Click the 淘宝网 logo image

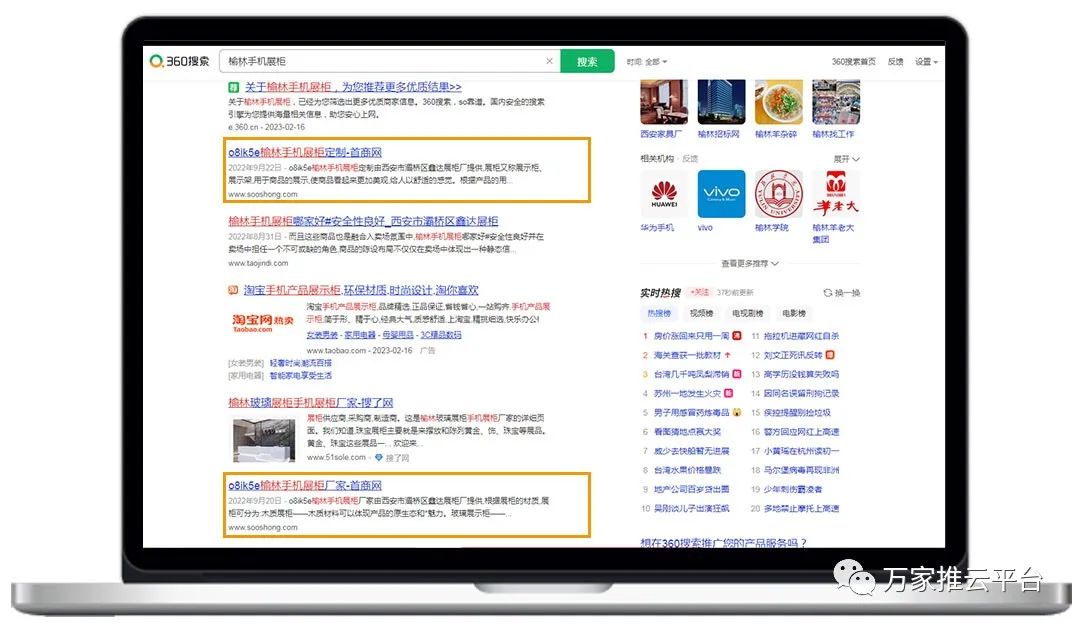[x=263, y=321]
